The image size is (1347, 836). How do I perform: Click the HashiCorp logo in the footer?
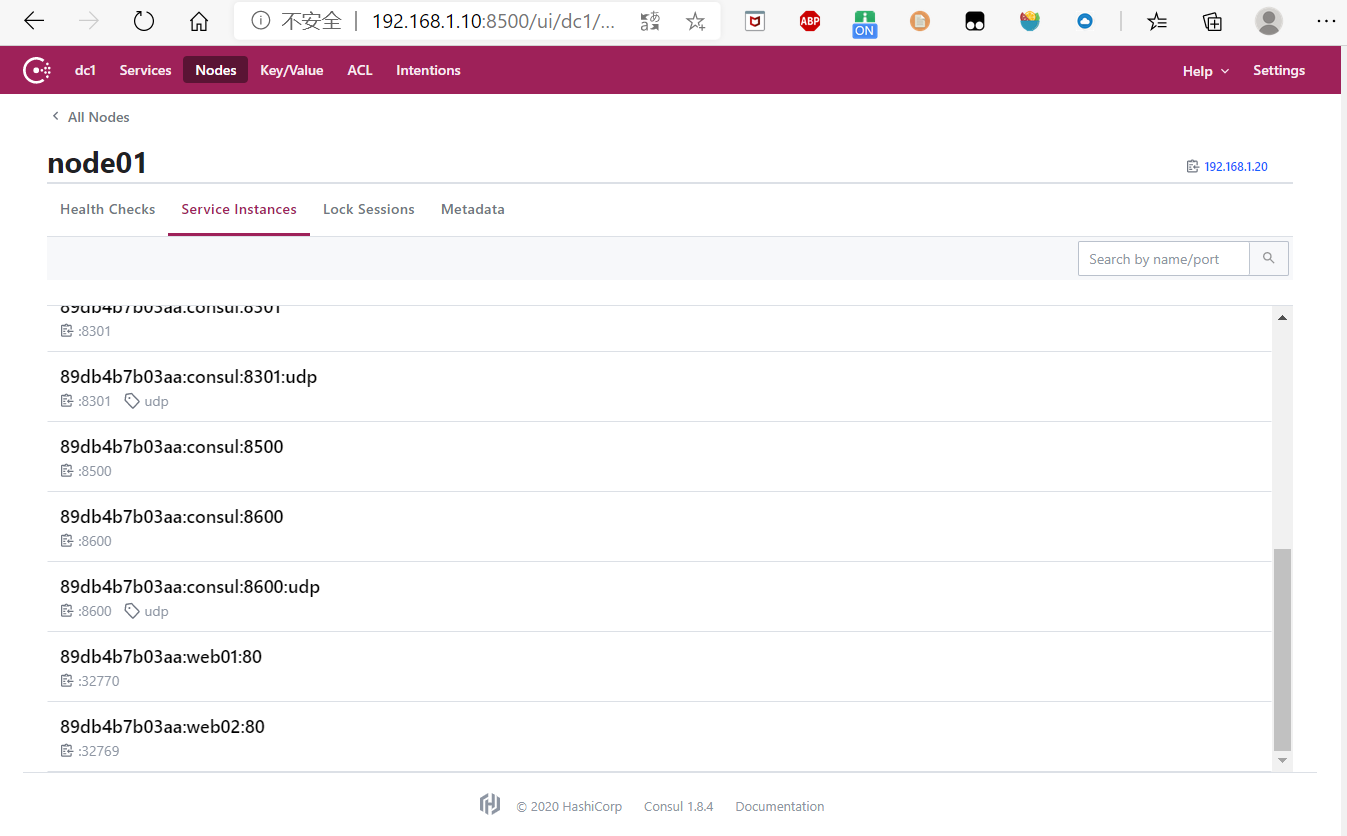pos(490,805)
